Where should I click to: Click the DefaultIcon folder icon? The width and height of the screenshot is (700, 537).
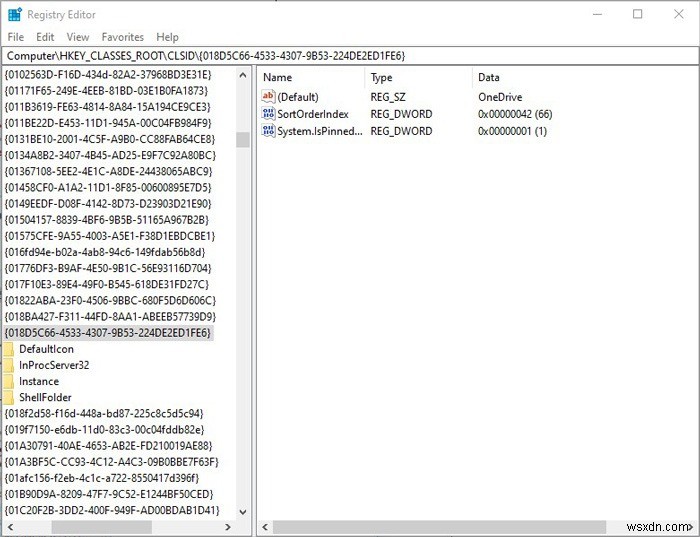pyautogui.click(x=9, y=349)
